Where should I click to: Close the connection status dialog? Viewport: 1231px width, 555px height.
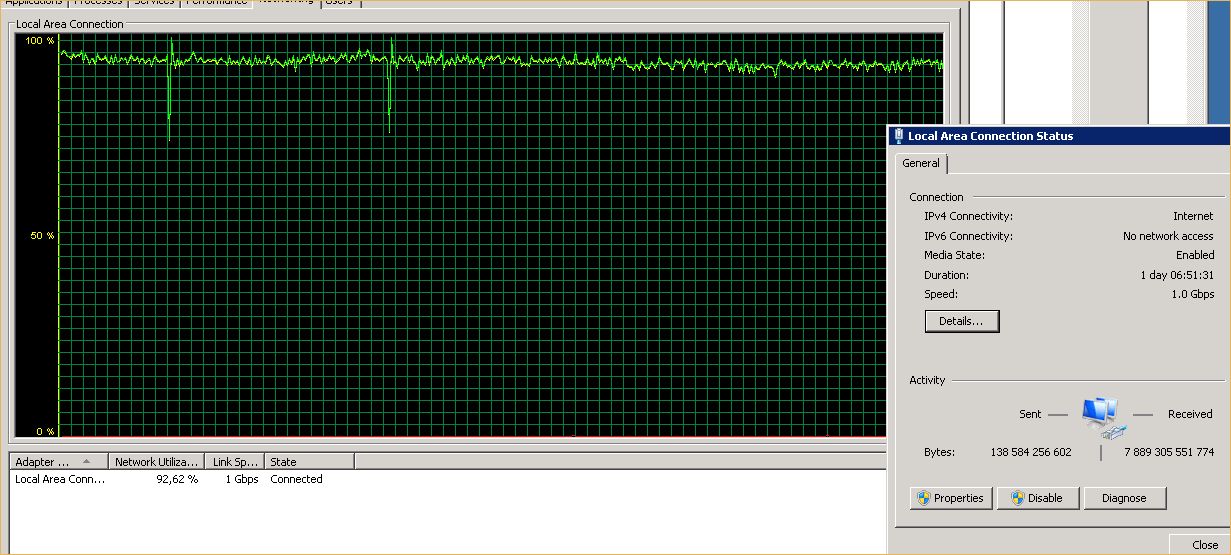click(1199, 544)
